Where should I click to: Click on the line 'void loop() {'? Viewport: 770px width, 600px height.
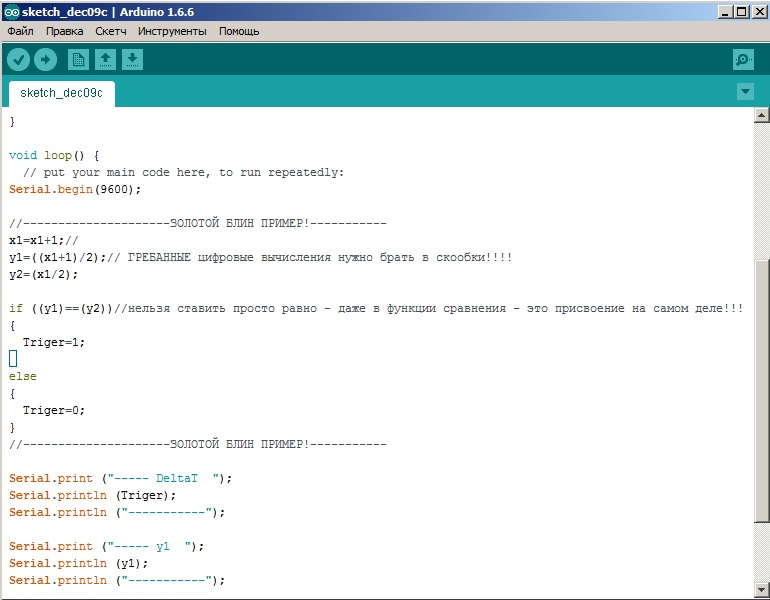click(54, 156)
